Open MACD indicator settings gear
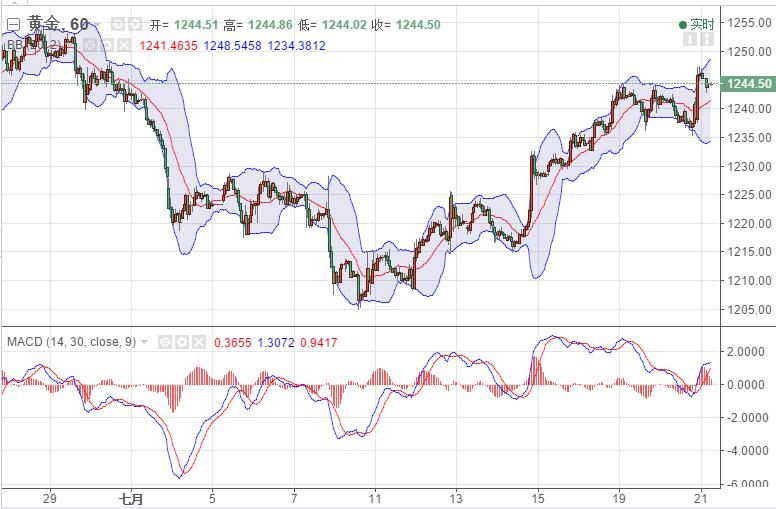 (182, 342)
